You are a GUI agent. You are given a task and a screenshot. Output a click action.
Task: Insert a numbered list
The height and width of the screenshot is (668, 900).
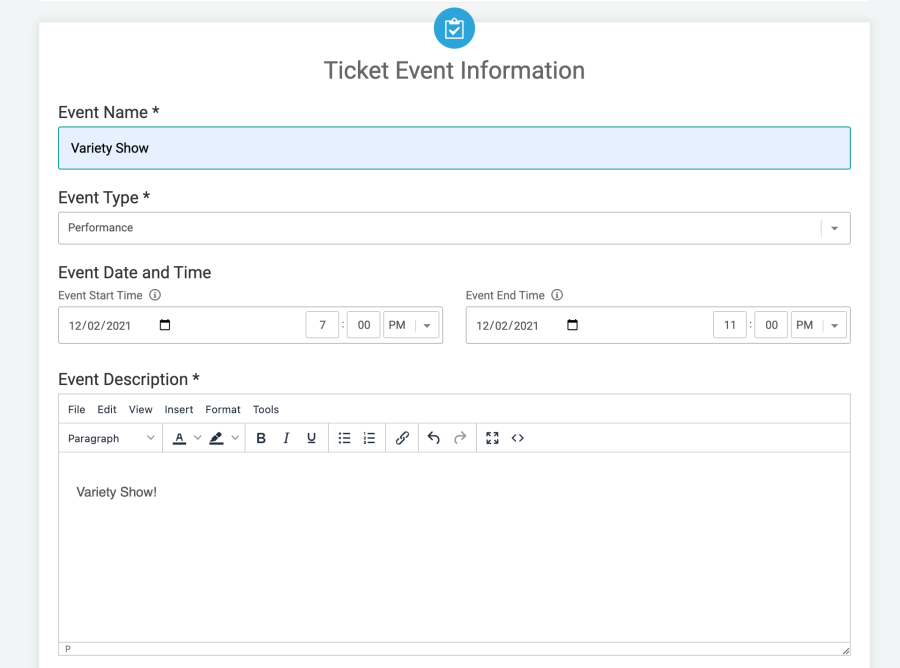coord(369,438)
